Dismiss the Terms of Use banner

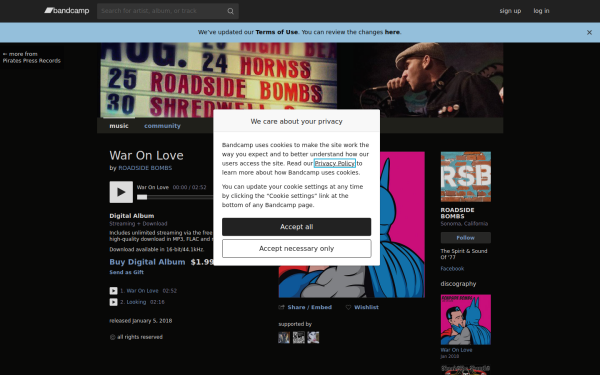click(589, 33)
